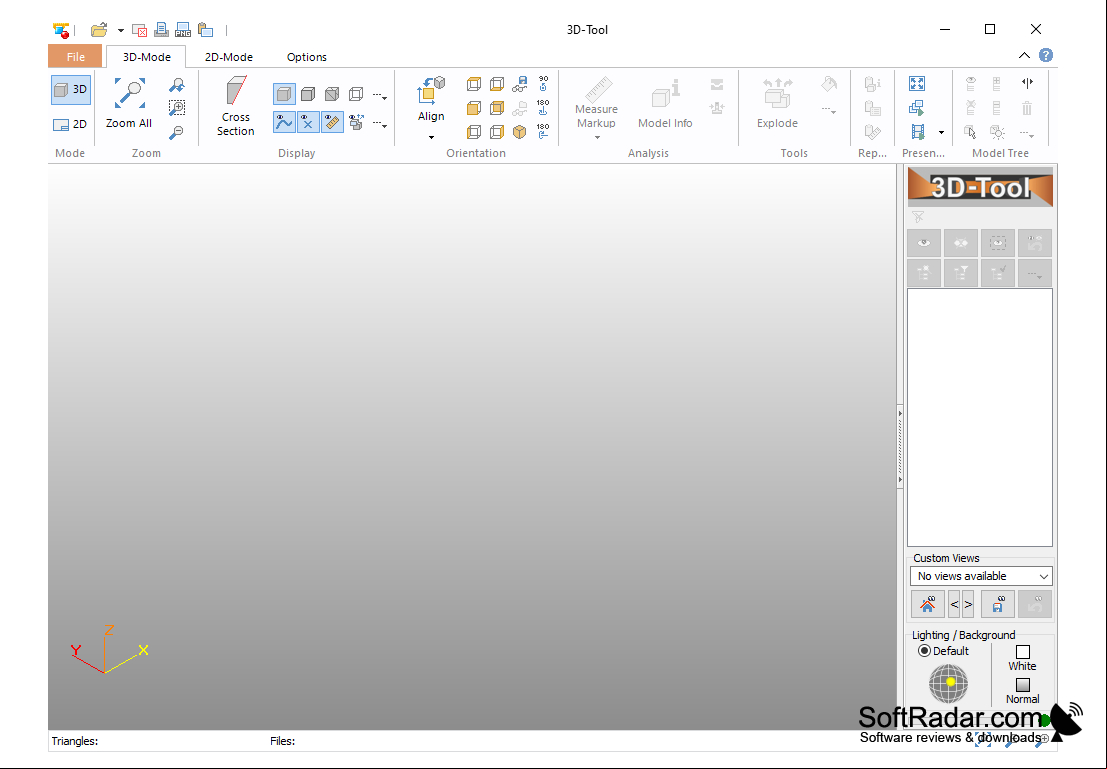This screenshot has height=769, width=1107.
Task: Click the save custom view floppy icon
Action: (x=998, y=604)
